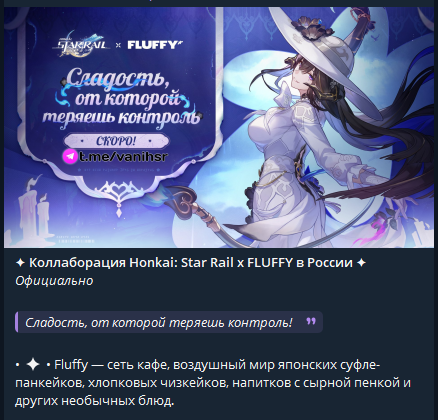Click the СКОРО! badge on the banner
Image resolution: width=438 pixels, height=420 pixels.
point(116,141)
